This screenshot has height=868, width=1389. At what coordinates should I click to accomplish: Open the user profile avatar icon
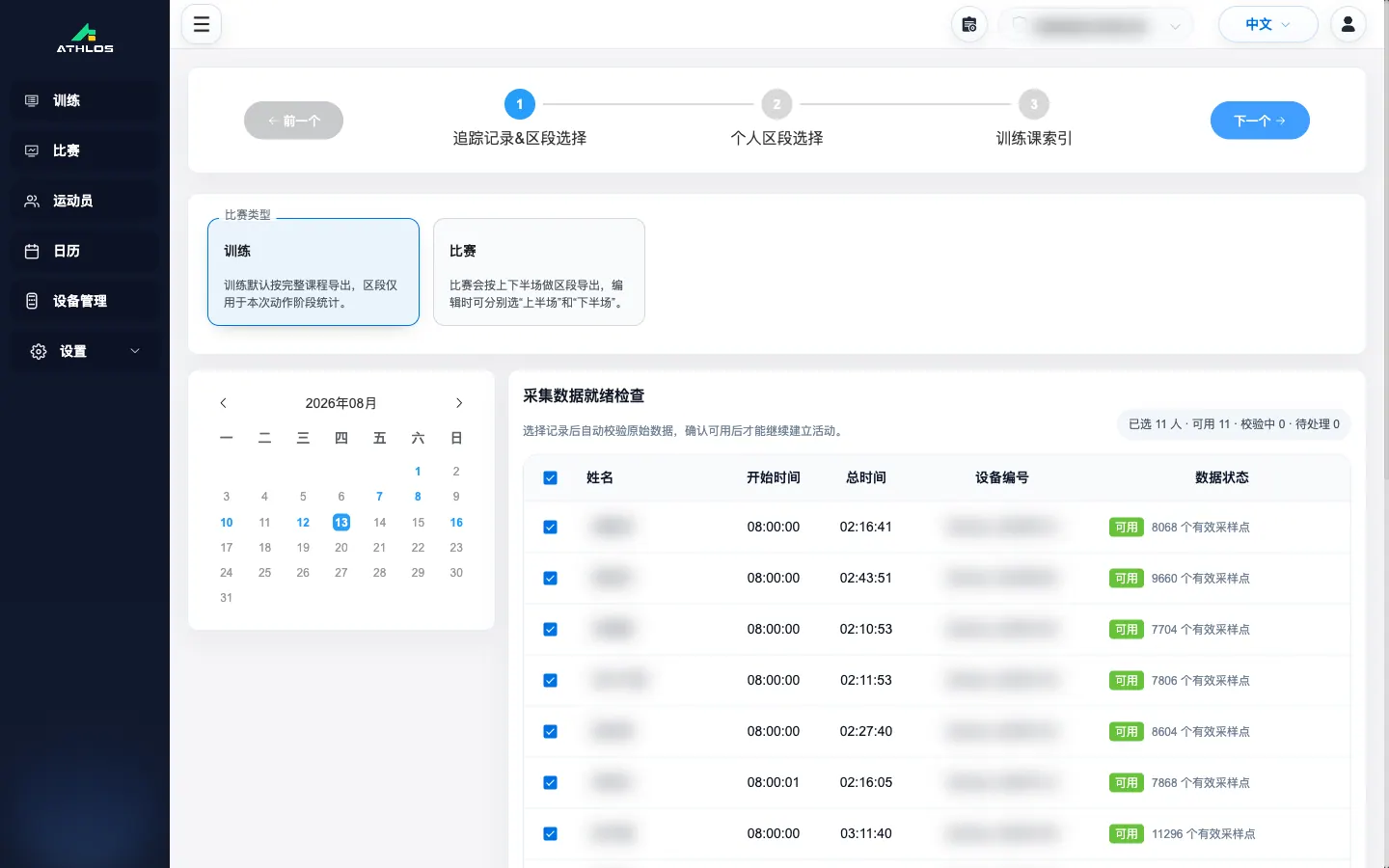click(1348, 24)
